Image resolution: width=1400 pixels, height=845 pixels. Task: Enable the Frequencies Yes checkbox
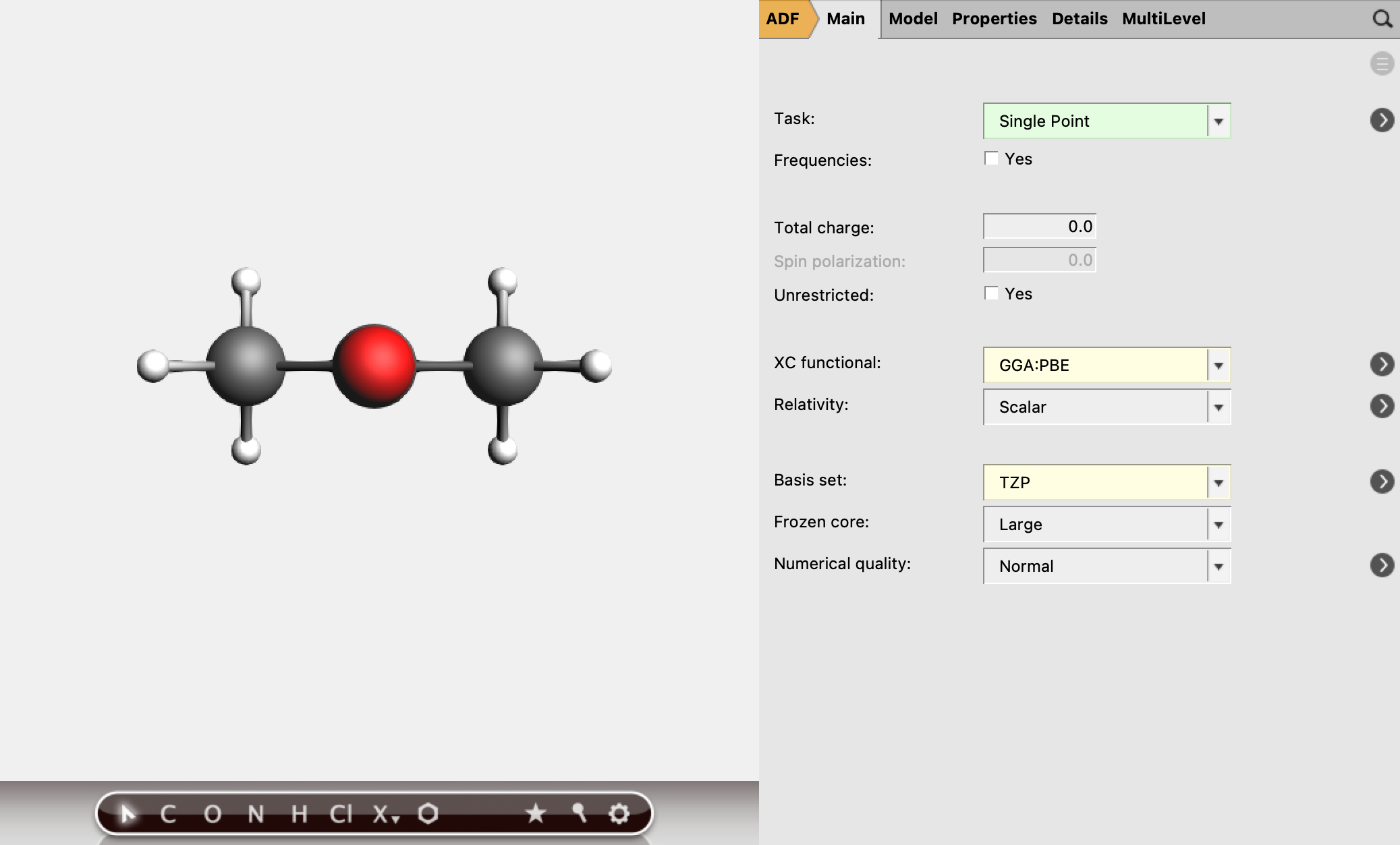[991, 158]
